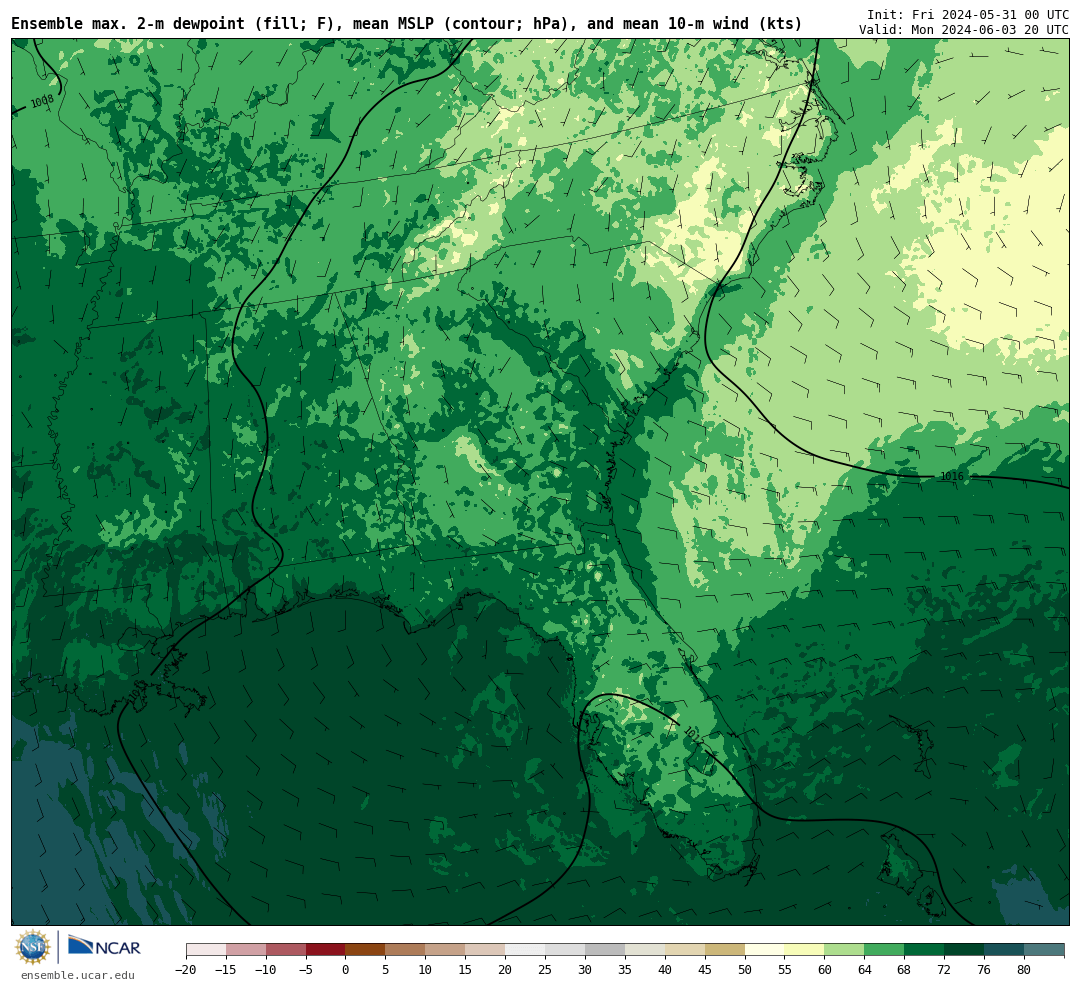Pick the dark teal swatch between 76 and 80
The height and width of the screenshot is (988, 1080).
(1005, 950)
